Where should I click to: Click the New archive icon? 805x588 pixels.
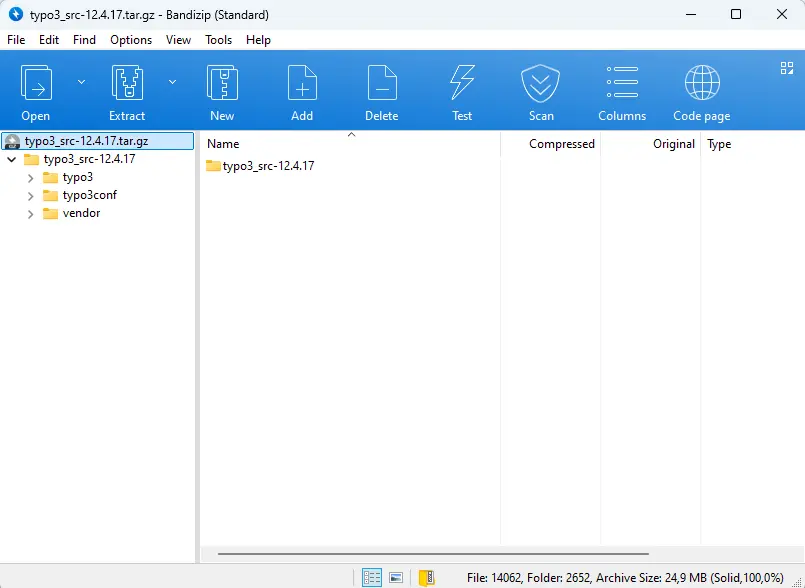[x=222, y=90]
